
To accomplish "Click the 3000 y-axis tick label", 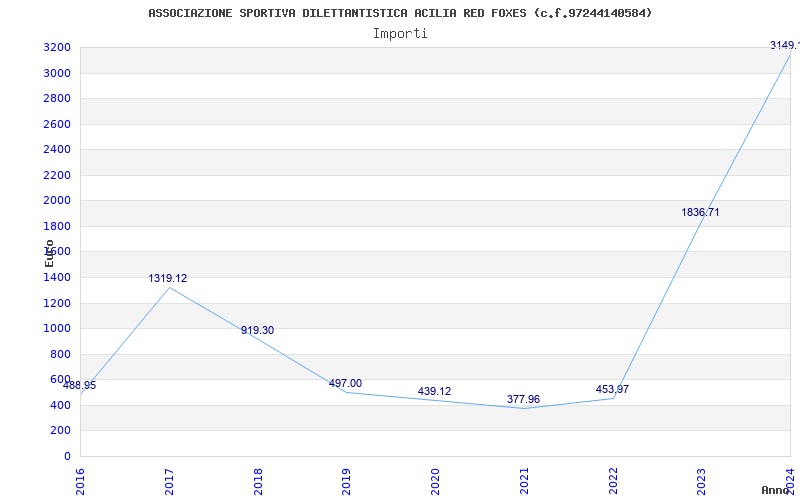I will pyautogui.click(x=57, y=73).
